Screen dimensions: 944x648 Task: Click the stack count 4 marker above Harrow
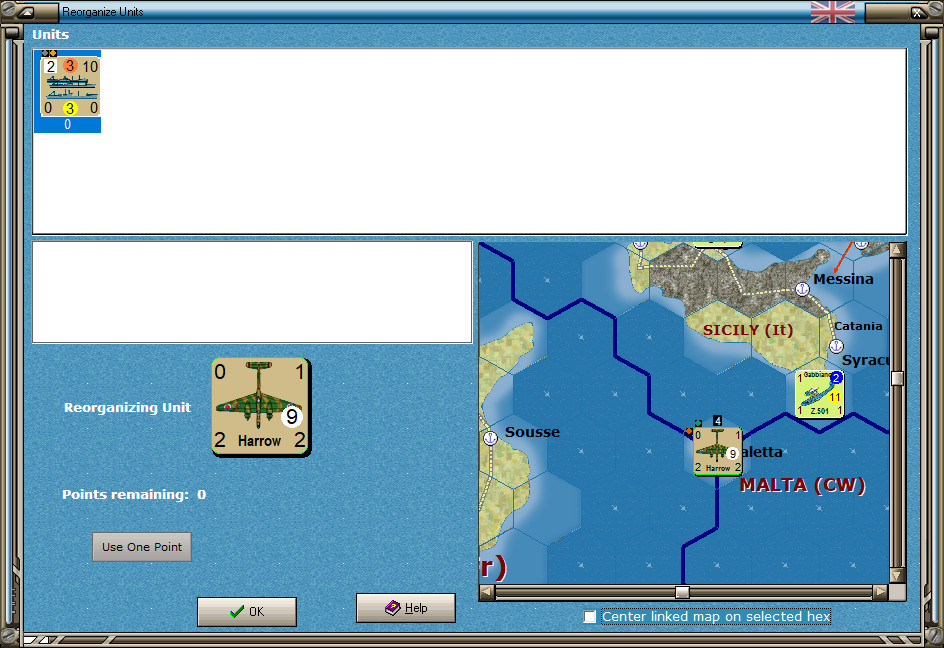[x=717, y=420]
